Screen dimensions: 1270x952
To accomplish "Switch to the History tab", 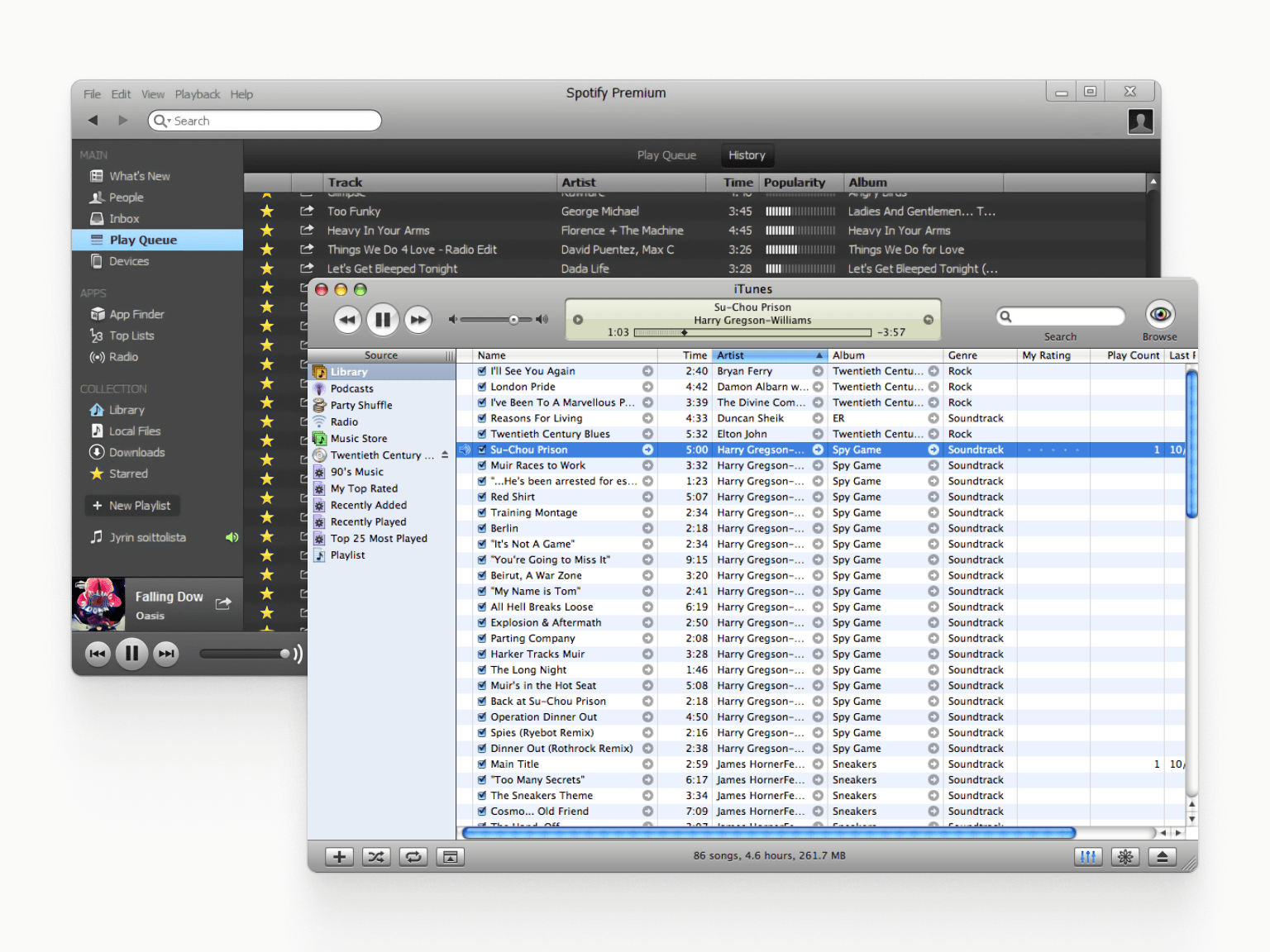I will [747, 155].
